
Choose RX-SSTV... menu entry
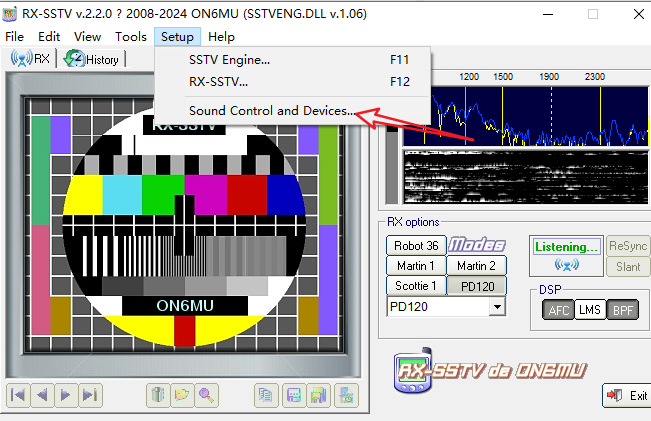coord(293,82)
